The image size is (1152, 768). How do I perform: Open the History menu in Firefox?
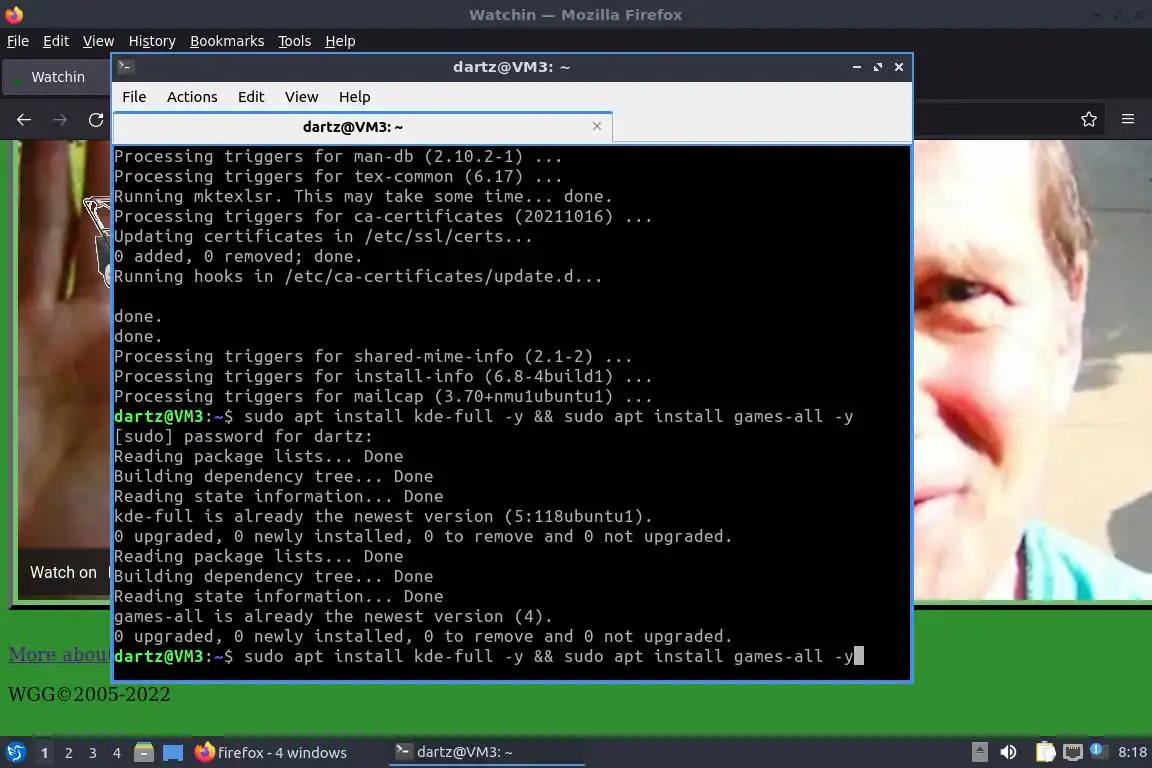pyautogui.click(x=152, y=41)
